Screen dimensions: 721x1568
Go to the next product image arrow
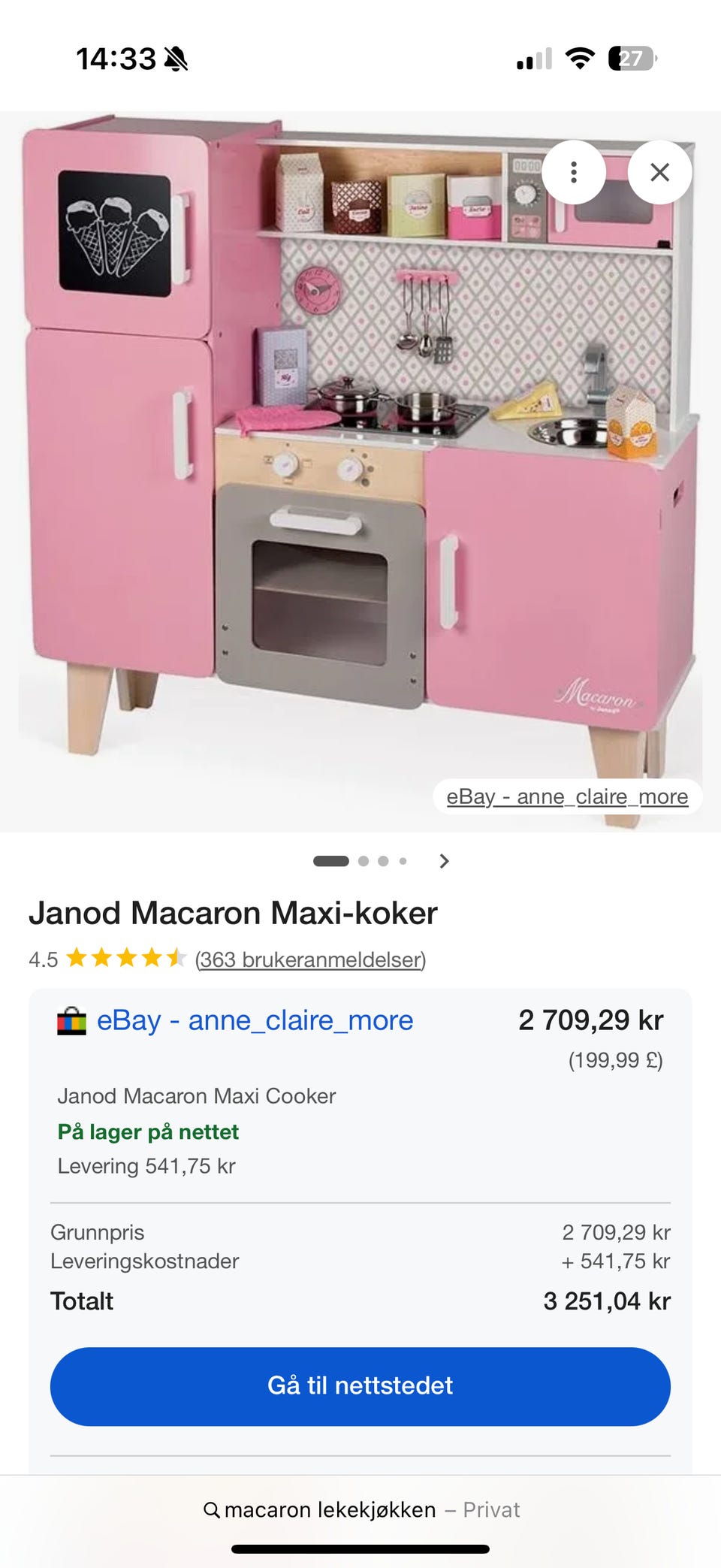click(444, 861)
